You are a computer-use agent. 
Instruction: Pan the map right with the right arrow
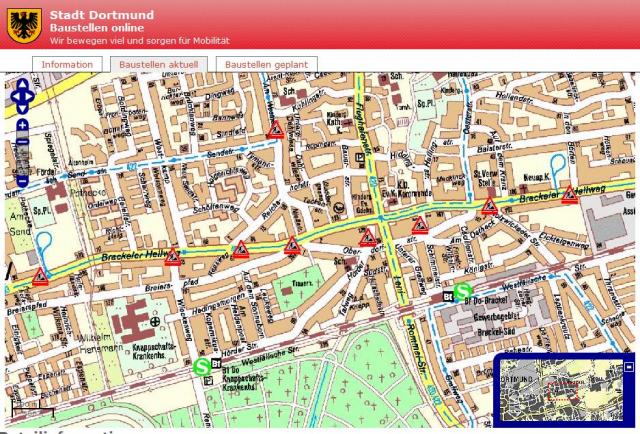[x=30, y=97]
